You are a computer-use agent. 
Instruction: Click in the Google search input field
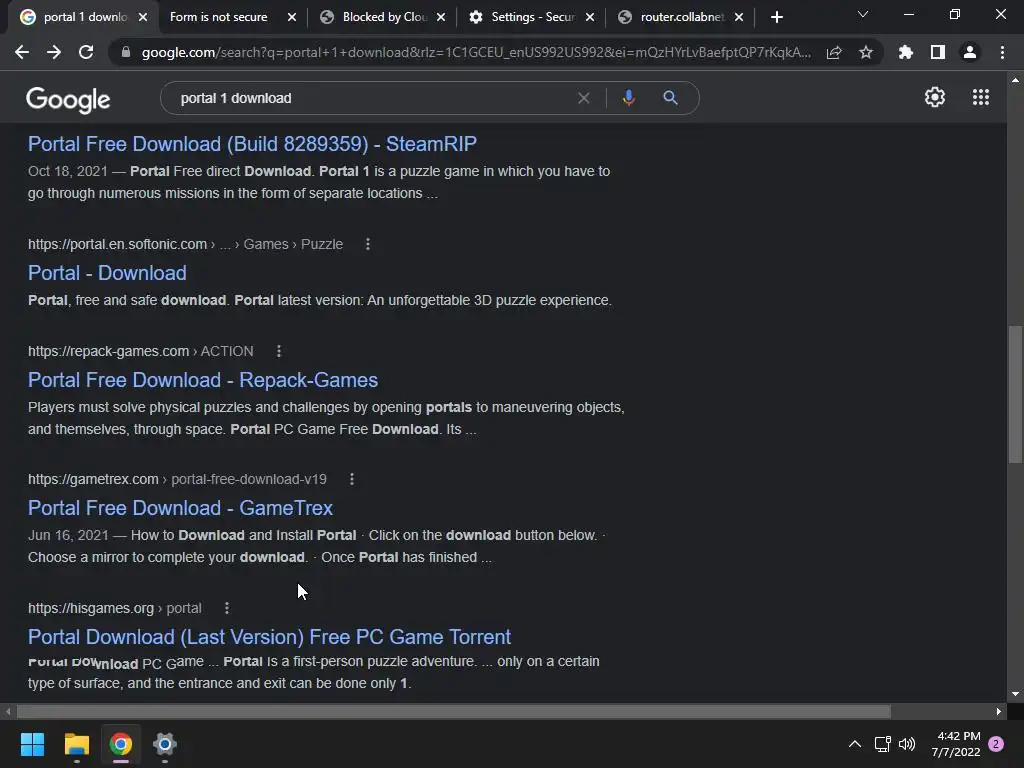point(372,98)
